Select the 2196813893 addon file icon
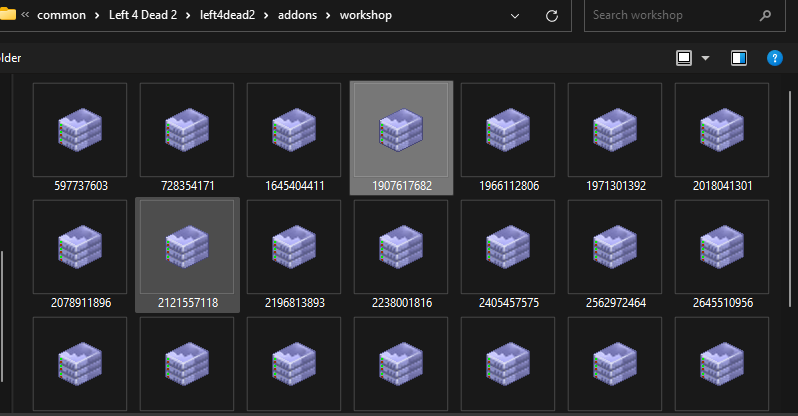The image size is (798, 416). [294, 247]
